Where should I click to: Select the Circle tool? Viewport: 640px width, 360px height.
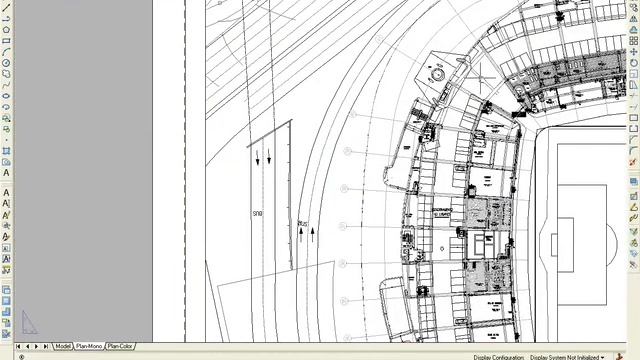6,63
